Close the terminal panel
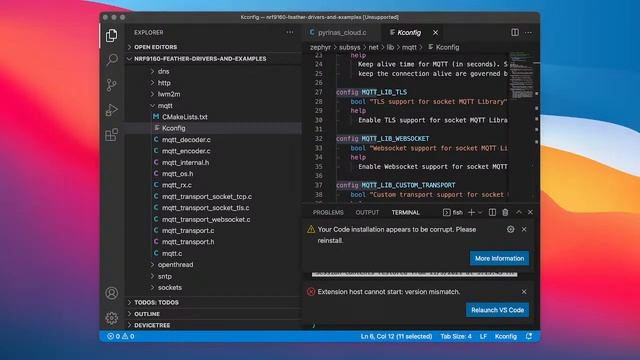The image size is (640, 360). click(530, 212)
